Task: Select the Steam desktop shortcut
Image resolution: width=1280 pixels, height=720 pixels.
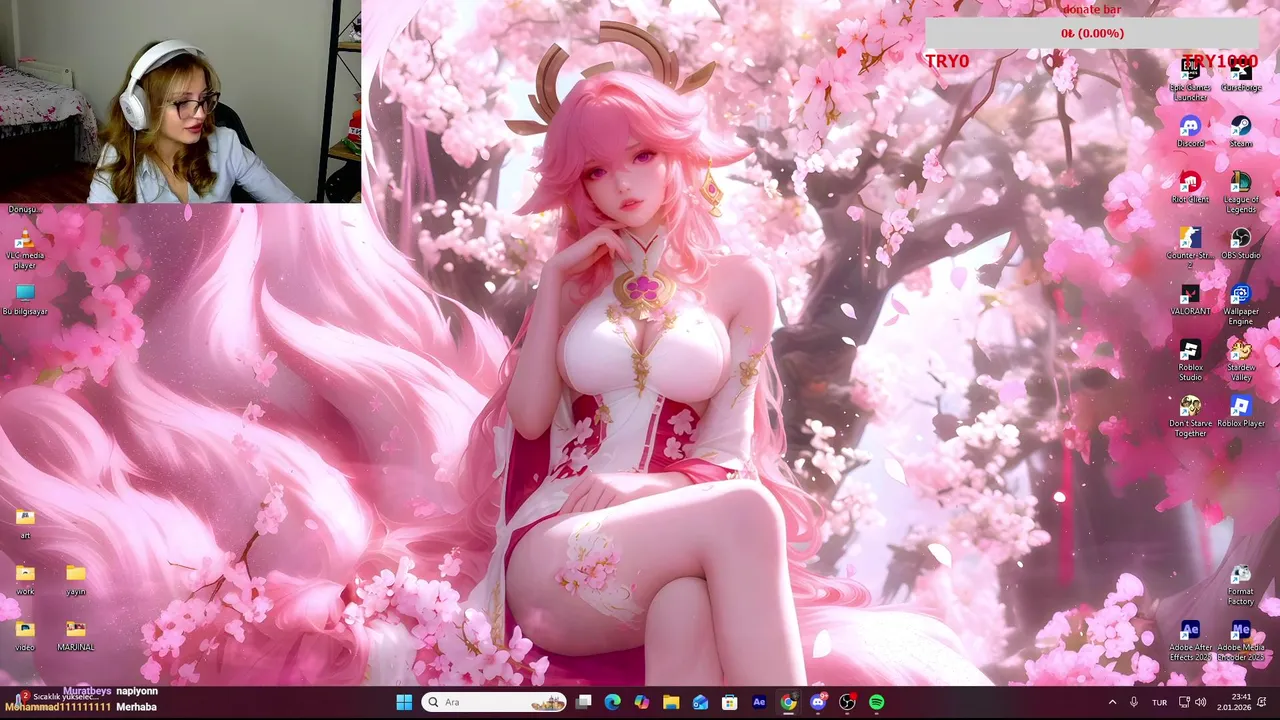Action: click(1241, 132)
